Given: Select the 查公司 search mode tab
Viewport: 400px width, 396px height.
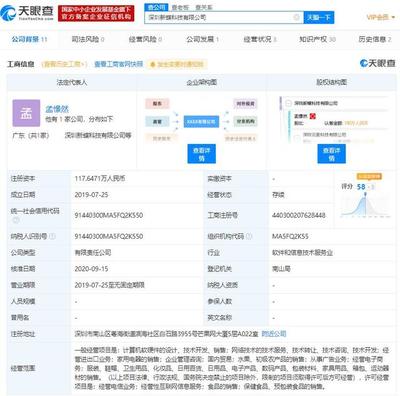Looking at the screenshot, I should click(157, 7).
